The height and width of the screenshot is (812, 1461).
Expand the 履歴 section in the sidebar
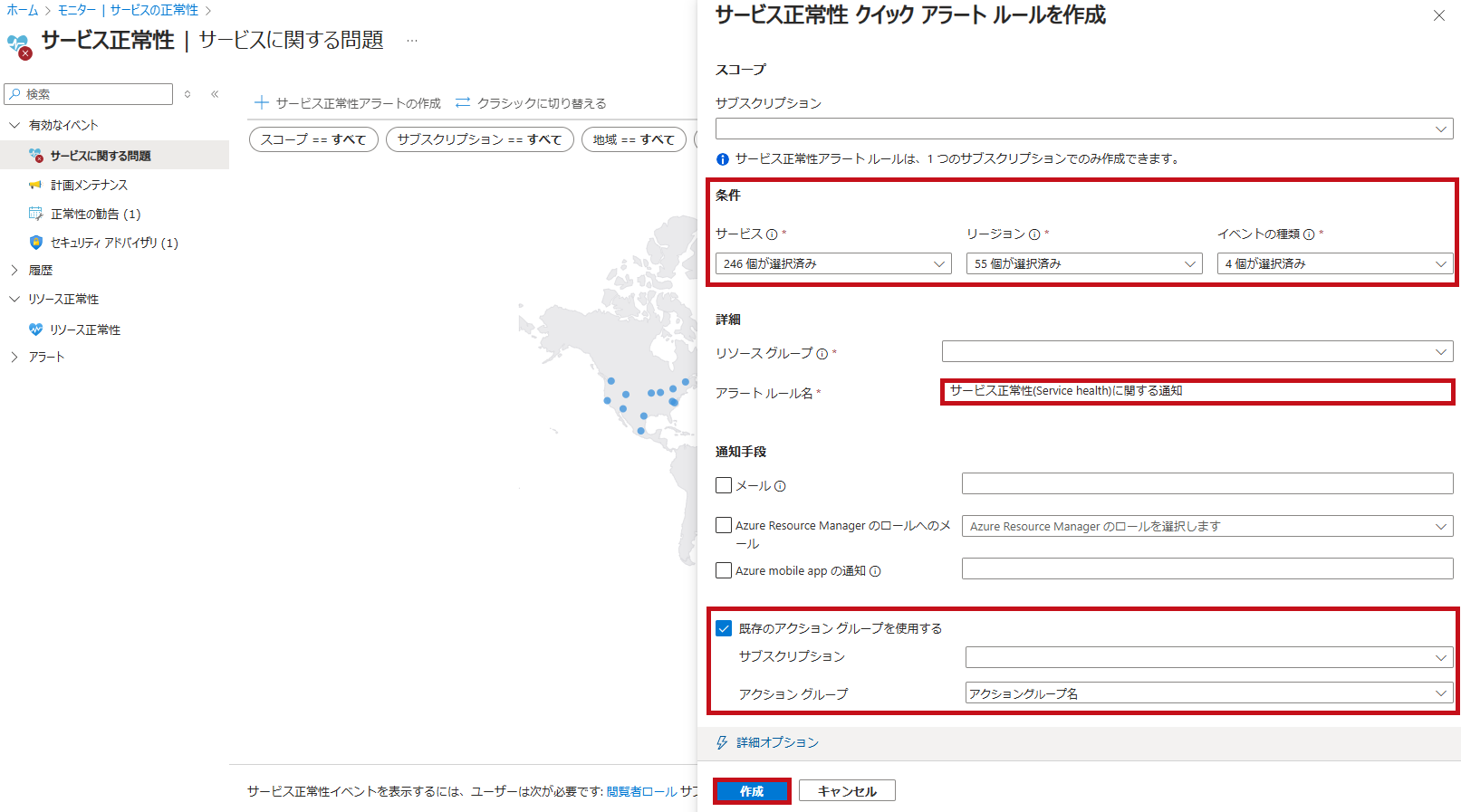(x=14, y=270)
